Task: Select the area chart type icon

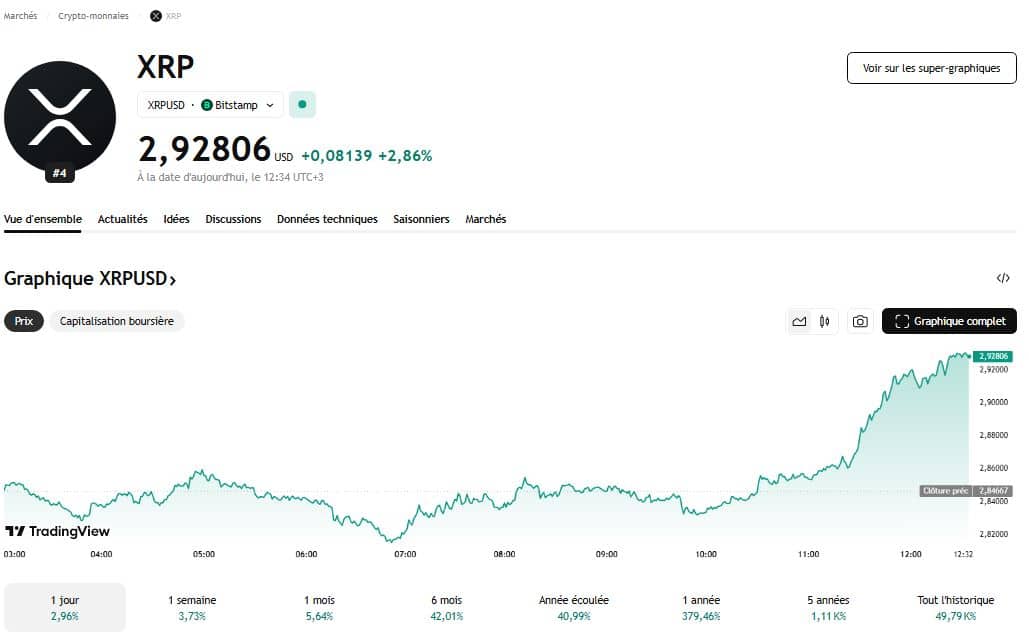Action: (799, 321)
